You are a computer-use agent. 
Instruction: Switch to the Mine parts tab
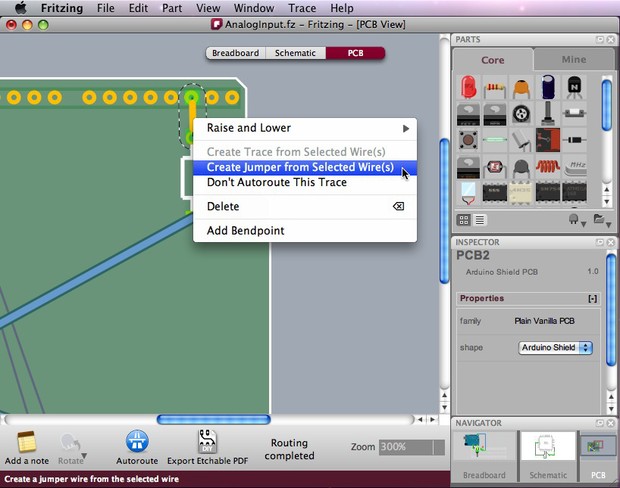(574, 59)
